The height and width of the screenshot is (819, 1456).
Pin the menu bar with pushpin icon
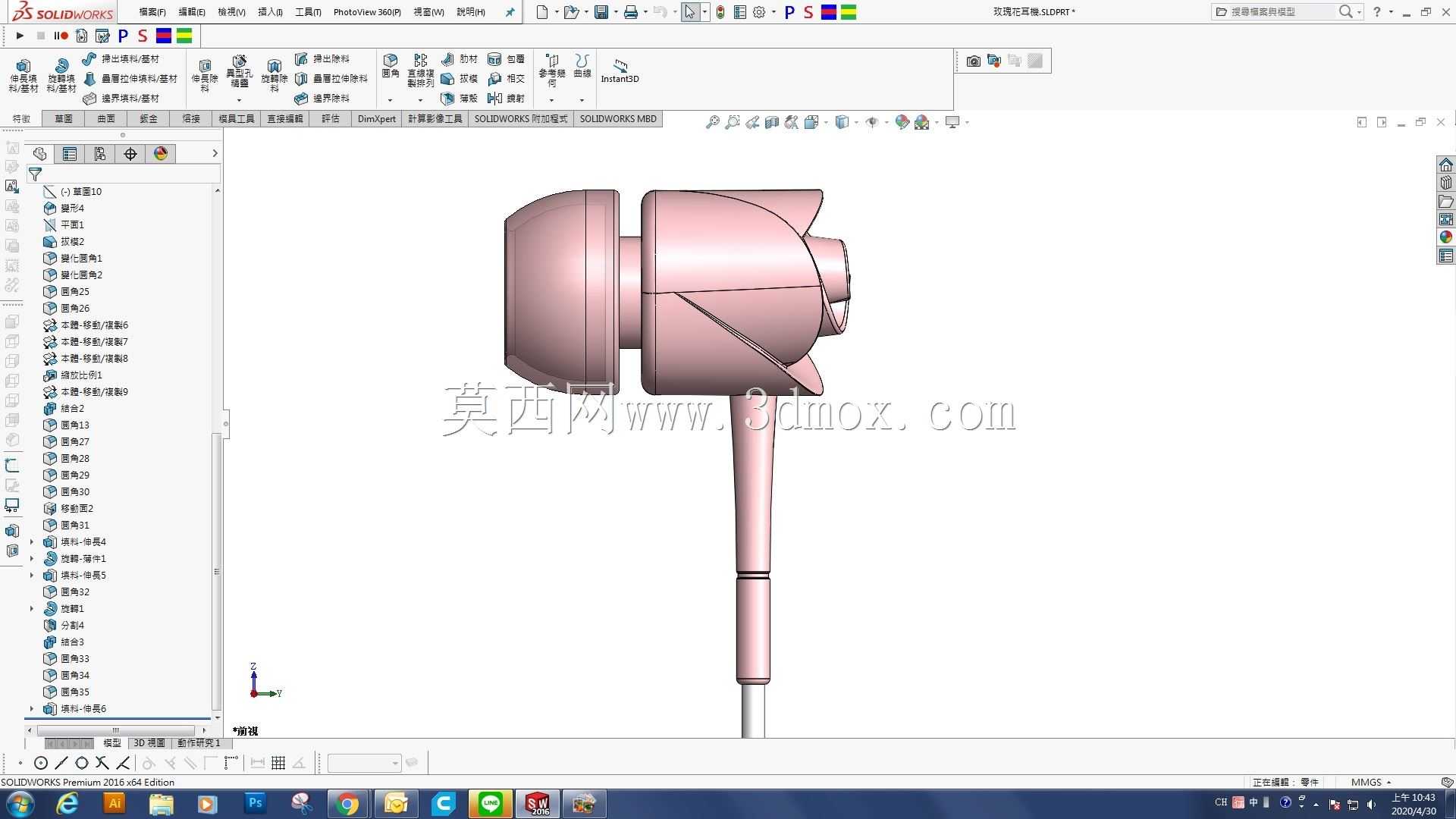coord(510,12)
